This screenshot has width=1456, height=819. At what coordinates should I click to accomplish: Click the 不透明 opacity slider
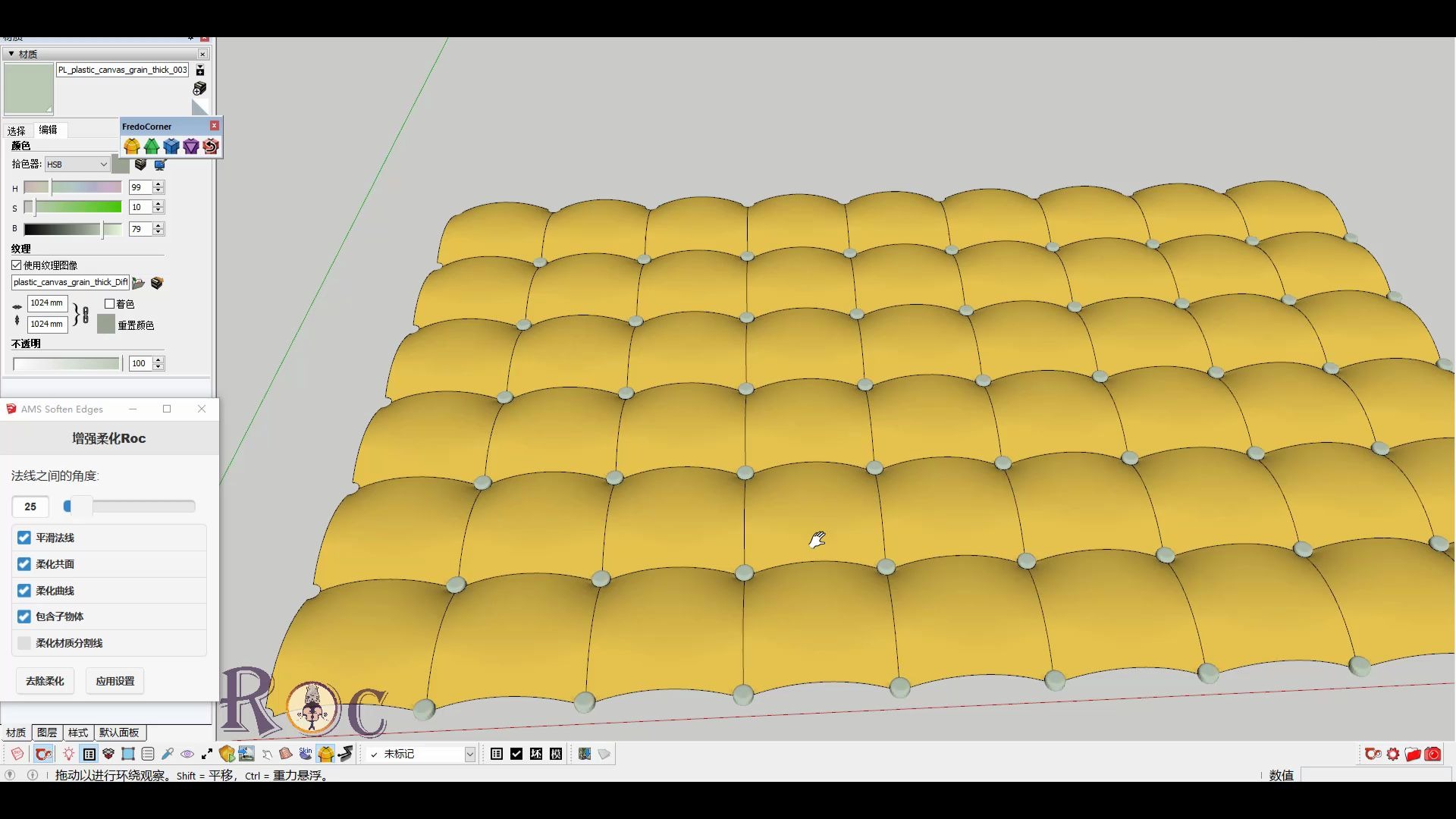point(67,364)
